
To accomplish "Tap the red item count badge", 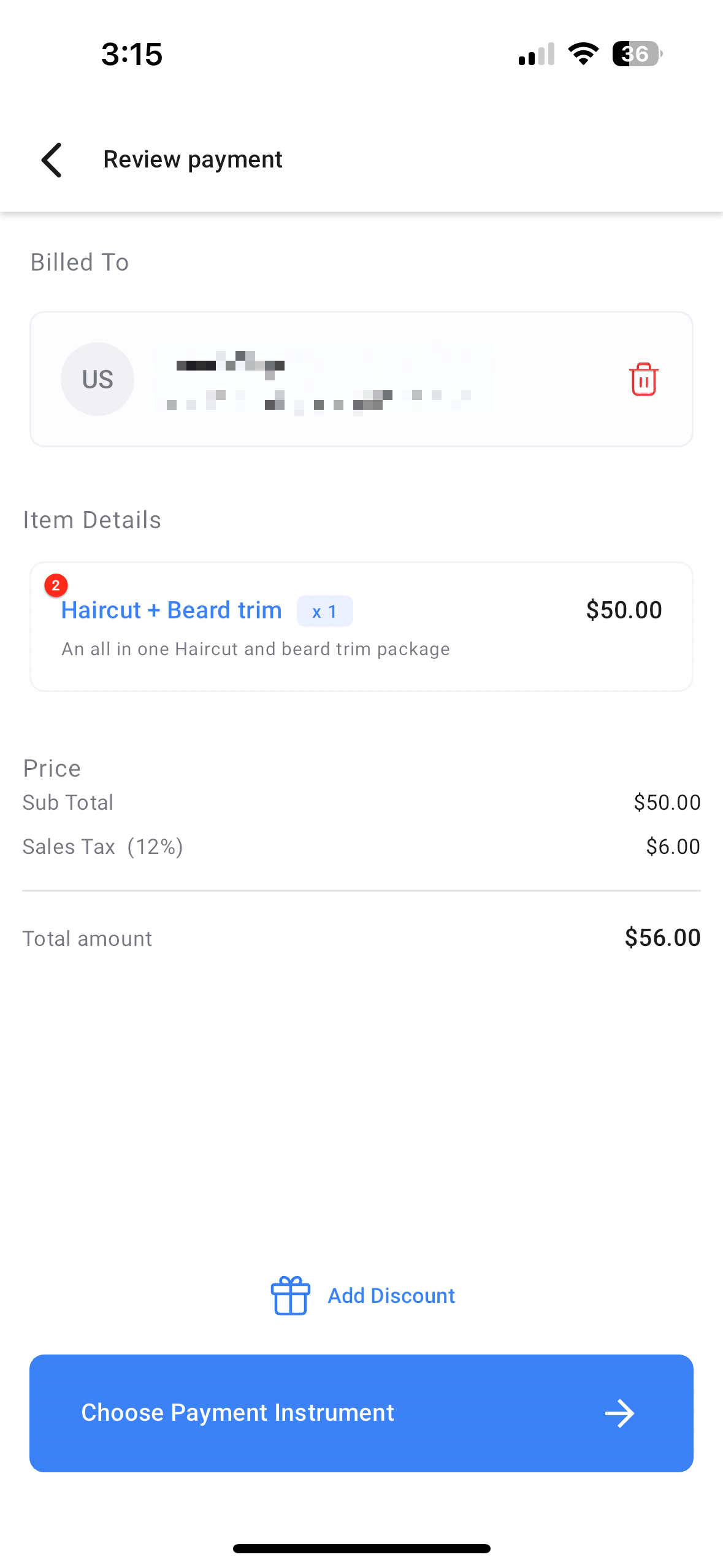I will point(56,585).
